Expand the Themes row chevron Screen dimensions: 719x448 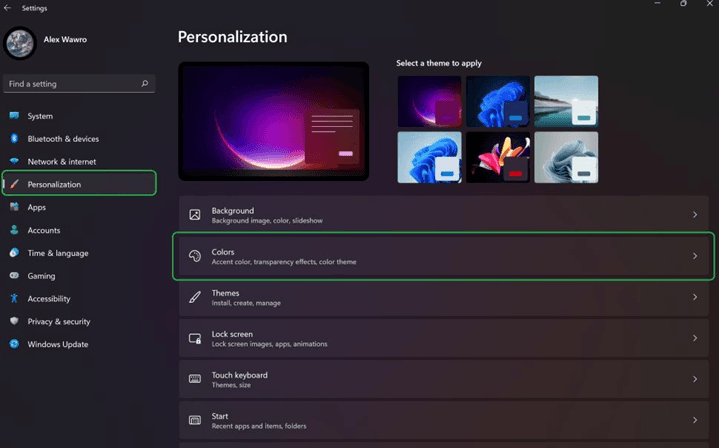tap(695, 297)
